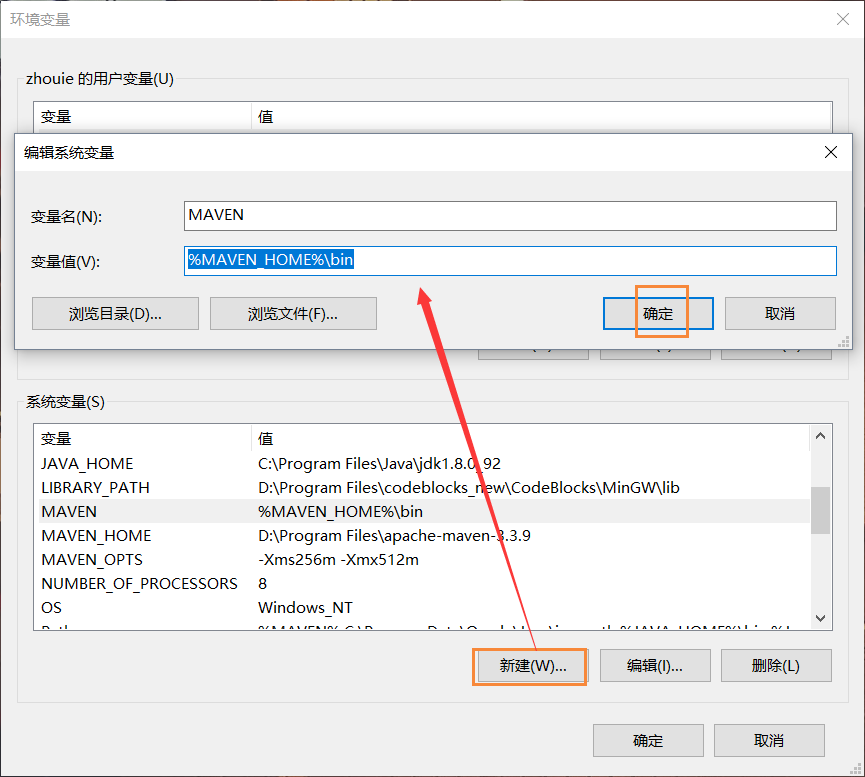The height and width of the screenshot is (777, 865).
Task: Click the value C:\Program Files\Java\jdk1.8.0_92
Action: (379, 464)
